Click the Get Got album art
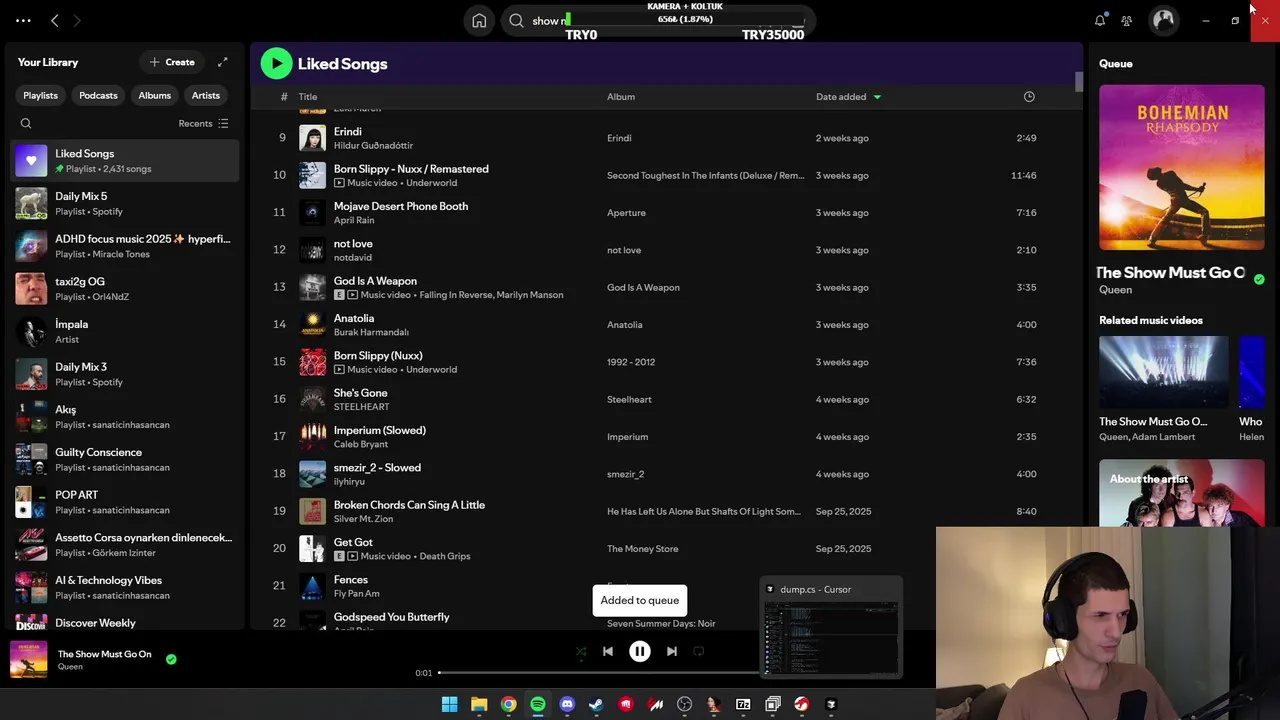The image size is (1280, 720). coord(312,548)
